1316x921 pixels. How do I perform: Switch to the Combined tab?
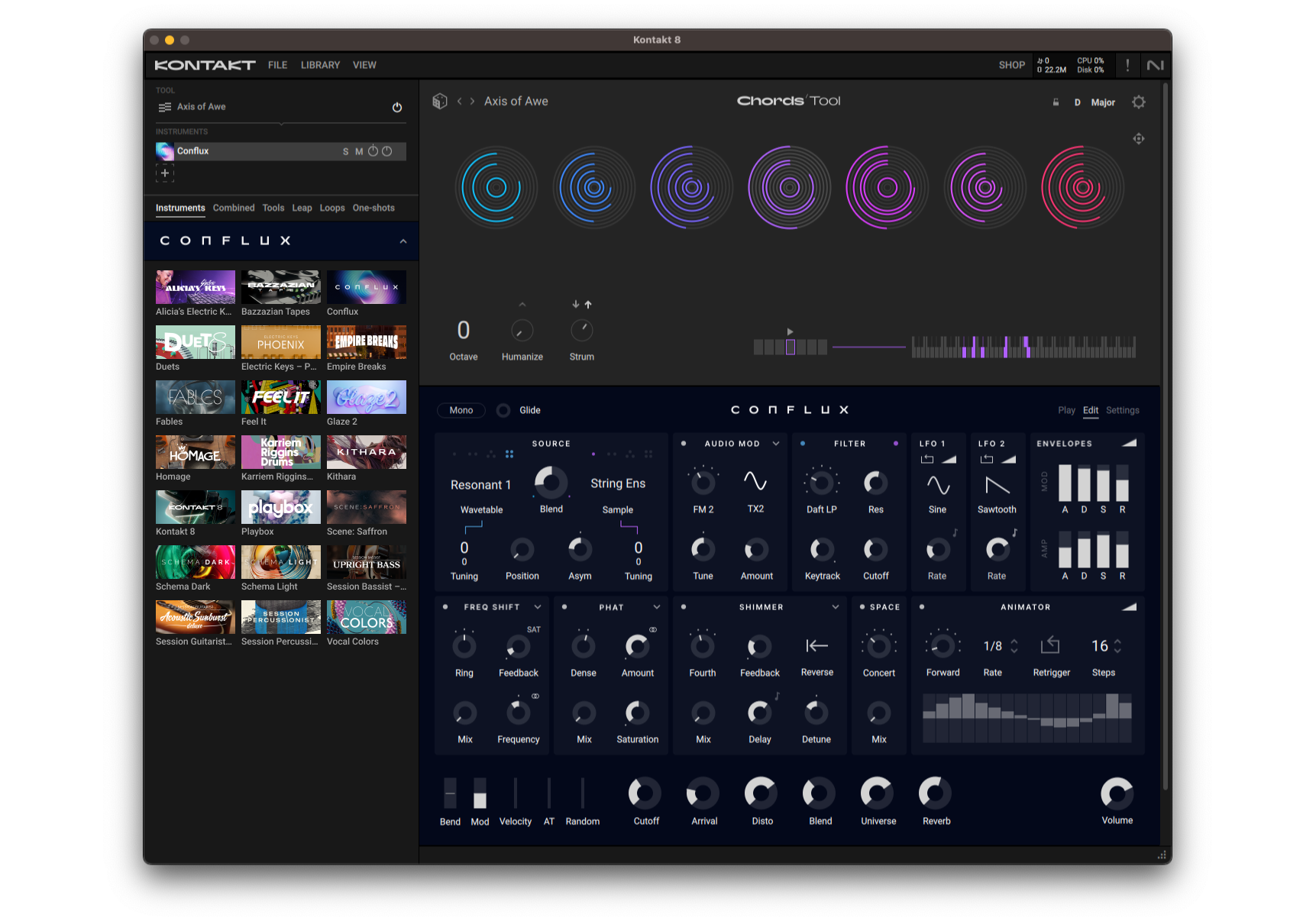[x=234, y=208]
